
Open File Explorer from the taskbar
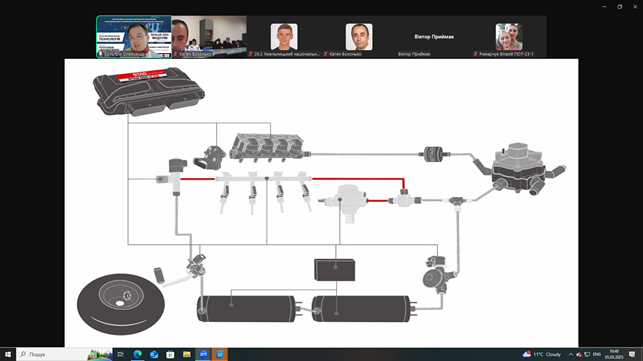[x=187, y=354]
